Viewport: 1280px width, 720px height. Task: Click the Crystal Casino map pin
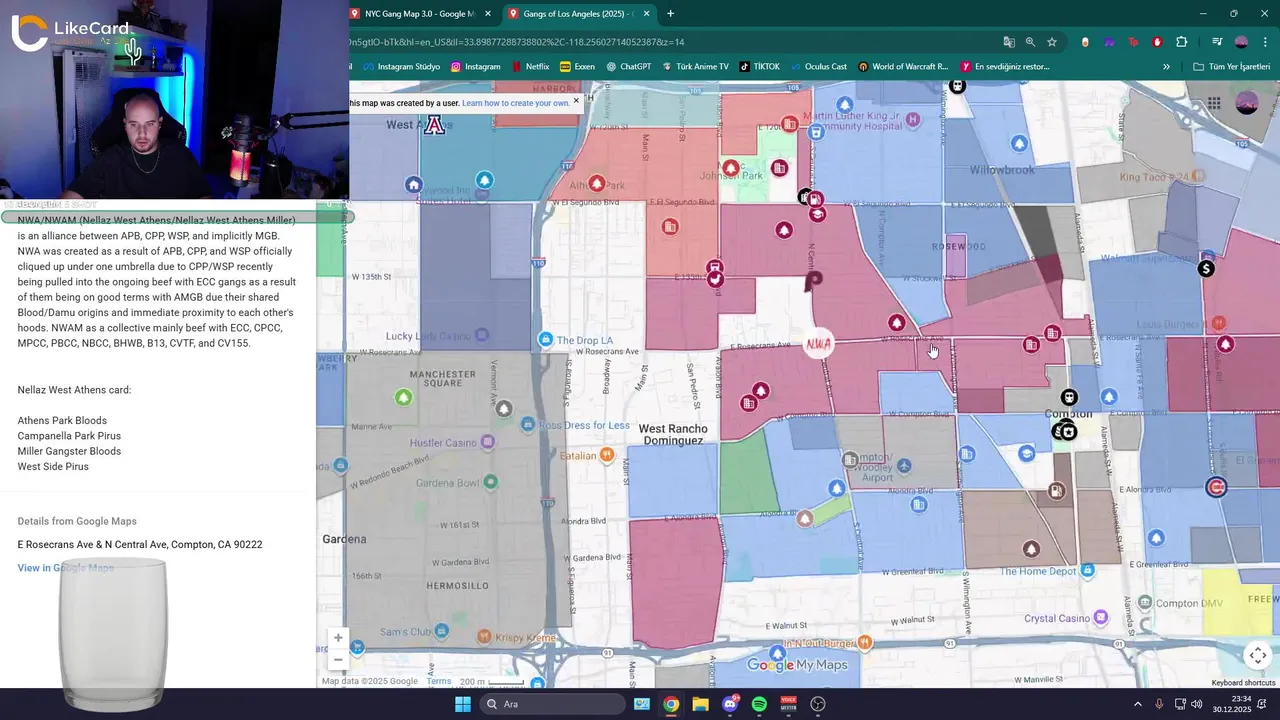click(1099, 618)
